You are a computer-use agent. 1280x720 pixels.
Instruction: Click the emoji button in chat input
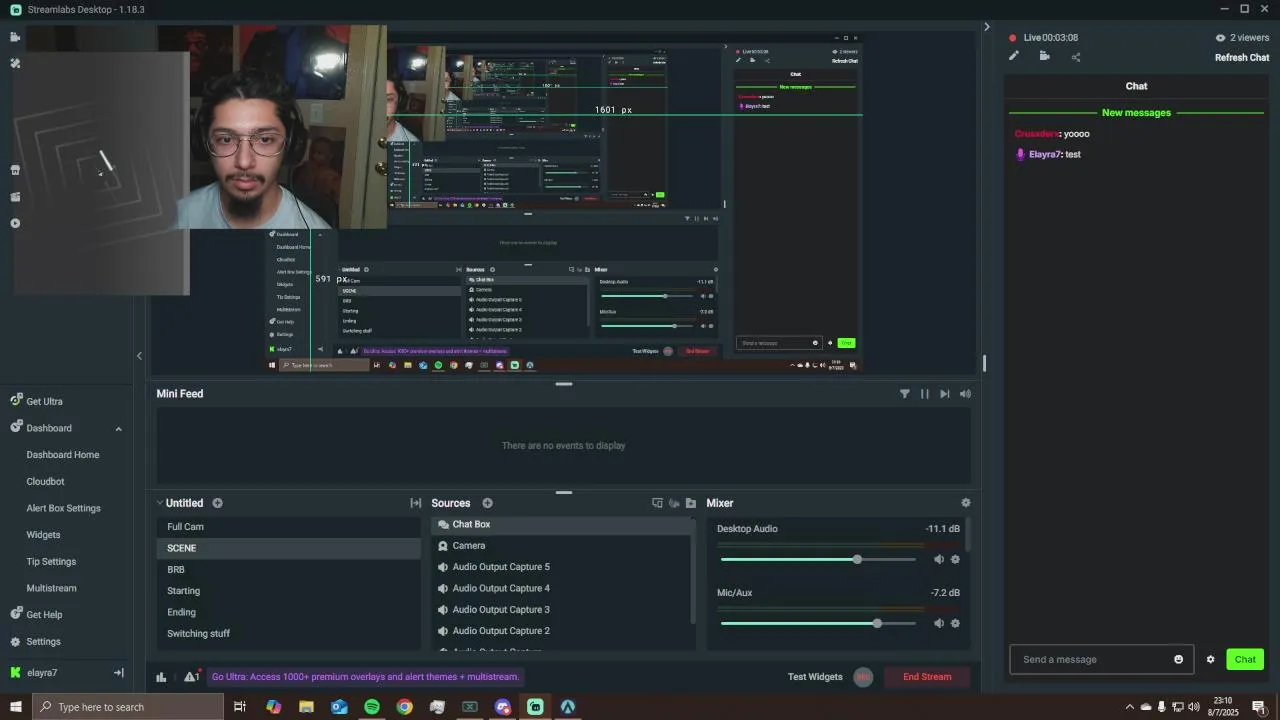[x=1178, y=660]
